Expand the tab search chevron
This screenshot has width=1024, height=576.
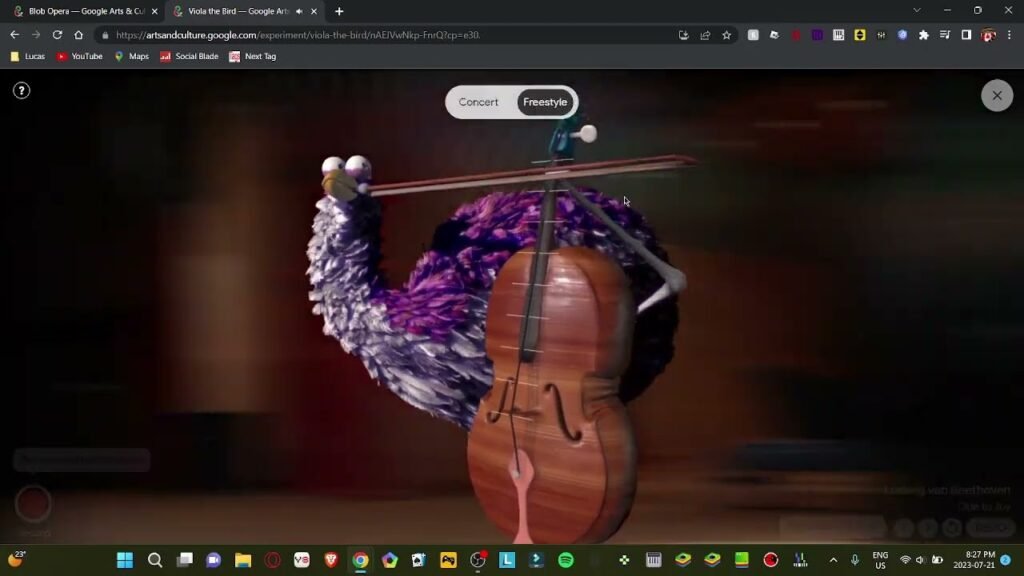(917, 10)
